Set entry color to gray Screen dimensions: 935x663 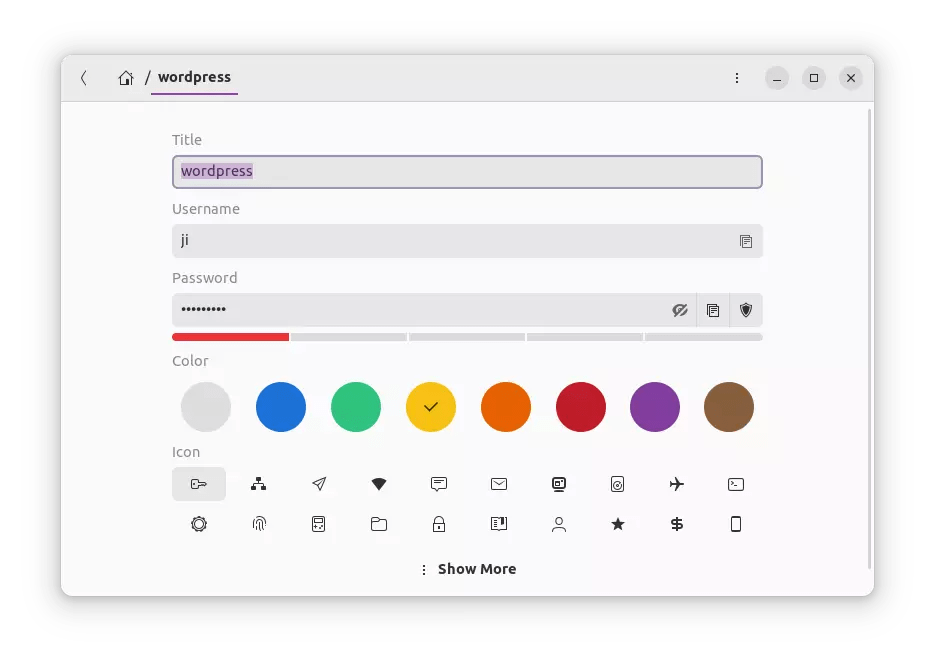point(206,407)
